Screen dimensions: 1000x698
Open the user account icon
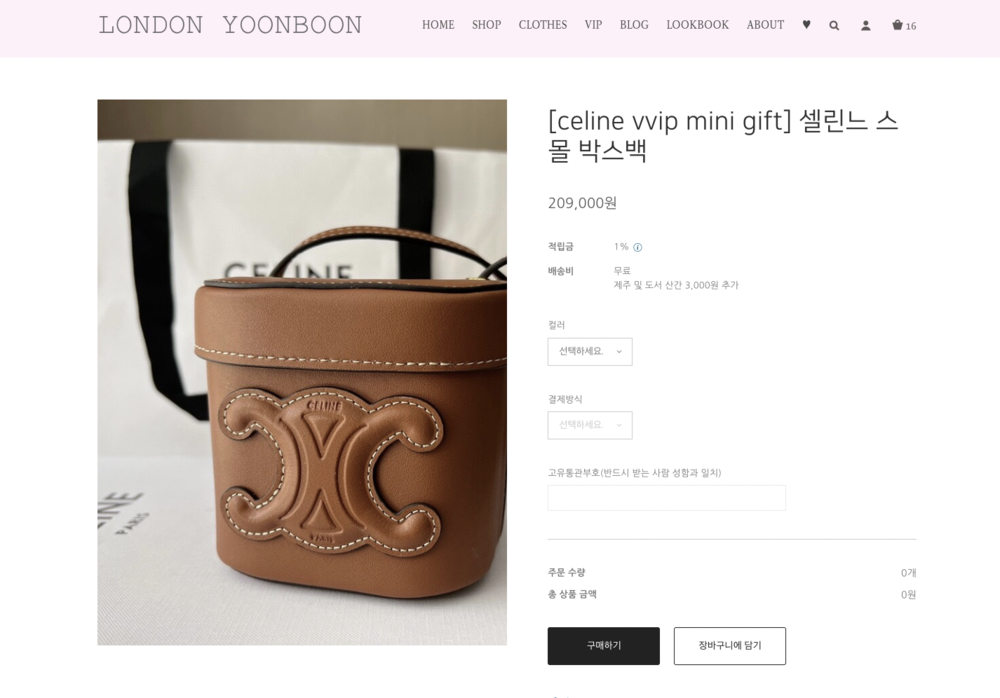(865, 26)
